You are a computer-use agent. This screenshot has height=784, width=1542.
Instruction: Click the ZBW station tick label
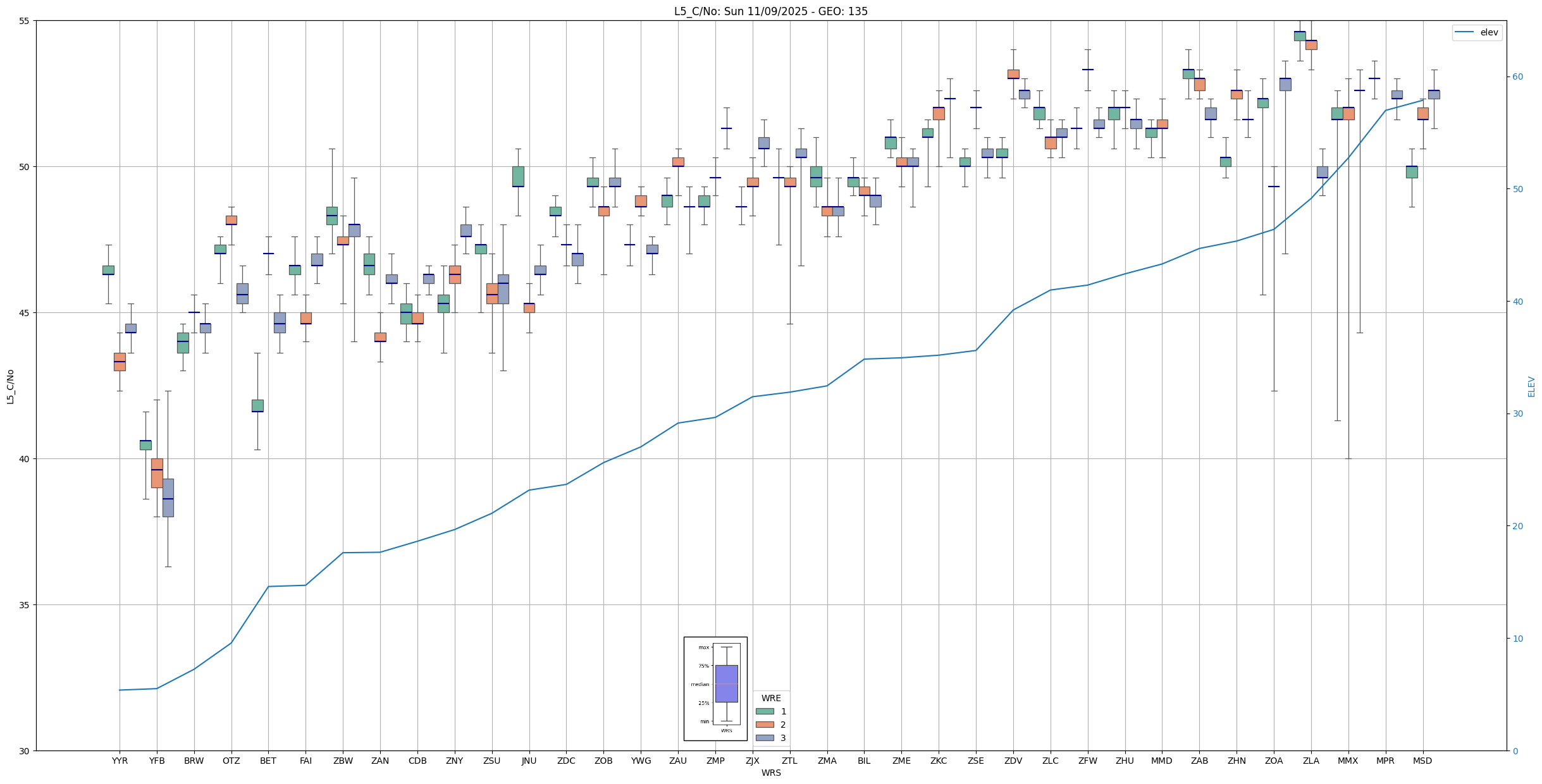[343, 761]
